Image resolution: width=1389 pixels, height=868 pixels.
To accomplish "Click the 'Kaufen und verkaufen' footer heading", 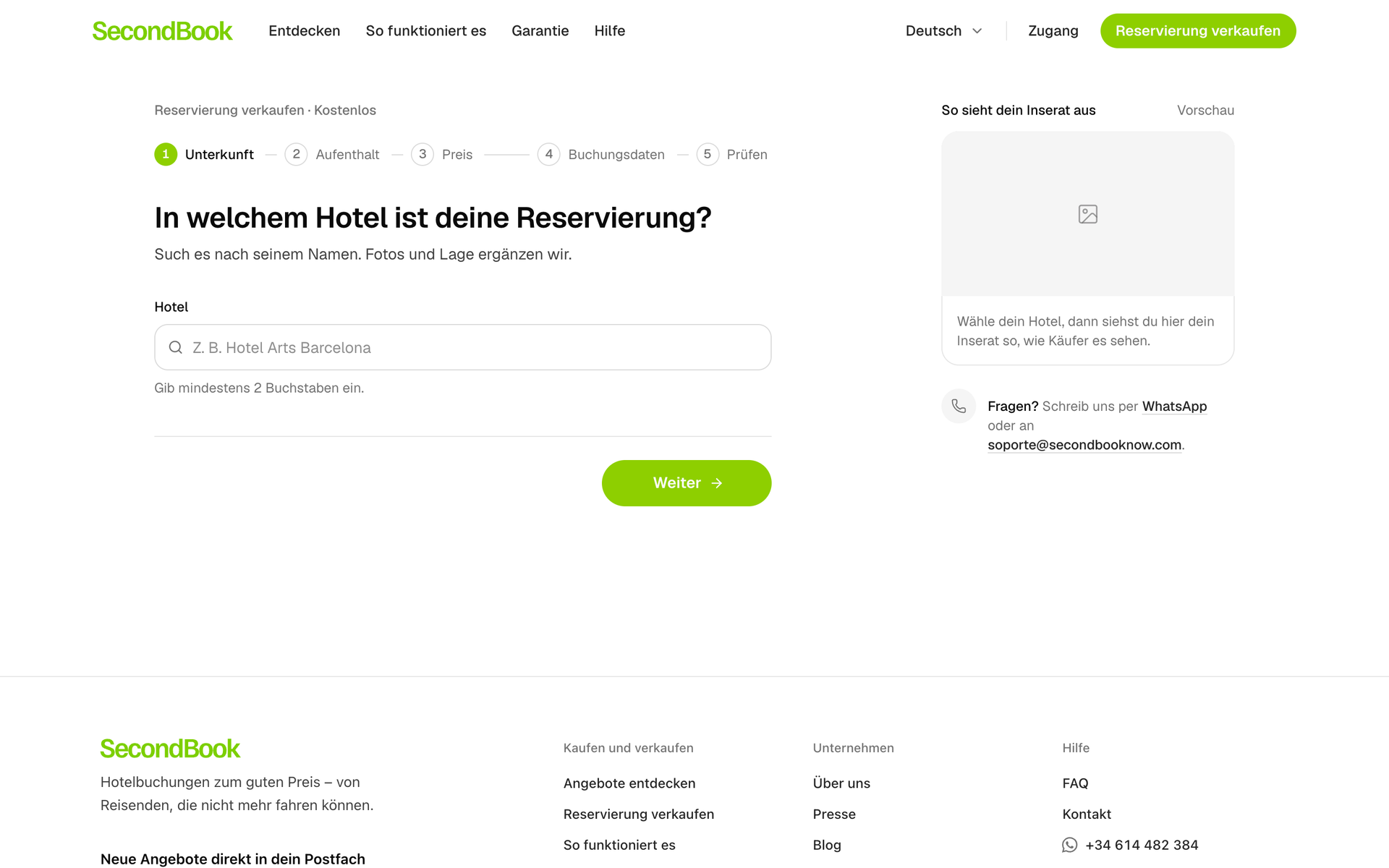I will click(628, 748).
